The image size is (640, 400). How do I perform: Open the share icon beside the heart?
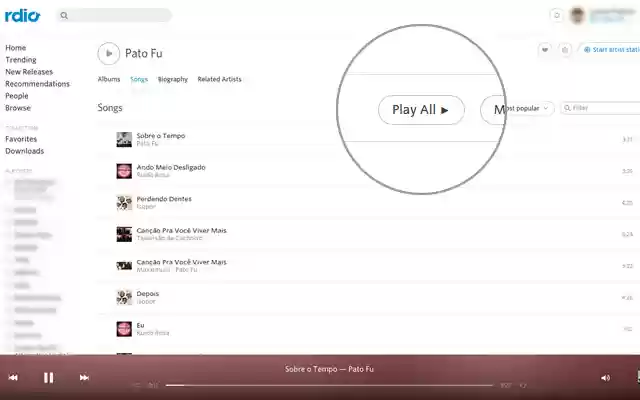pos(565,50)
